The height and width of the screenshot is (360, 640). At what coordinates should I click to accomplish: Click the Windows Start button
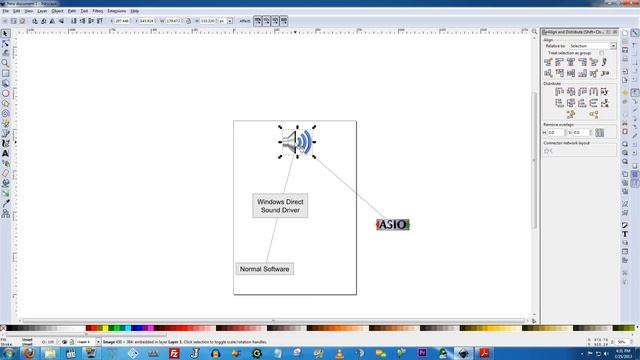tap(9, 353)
